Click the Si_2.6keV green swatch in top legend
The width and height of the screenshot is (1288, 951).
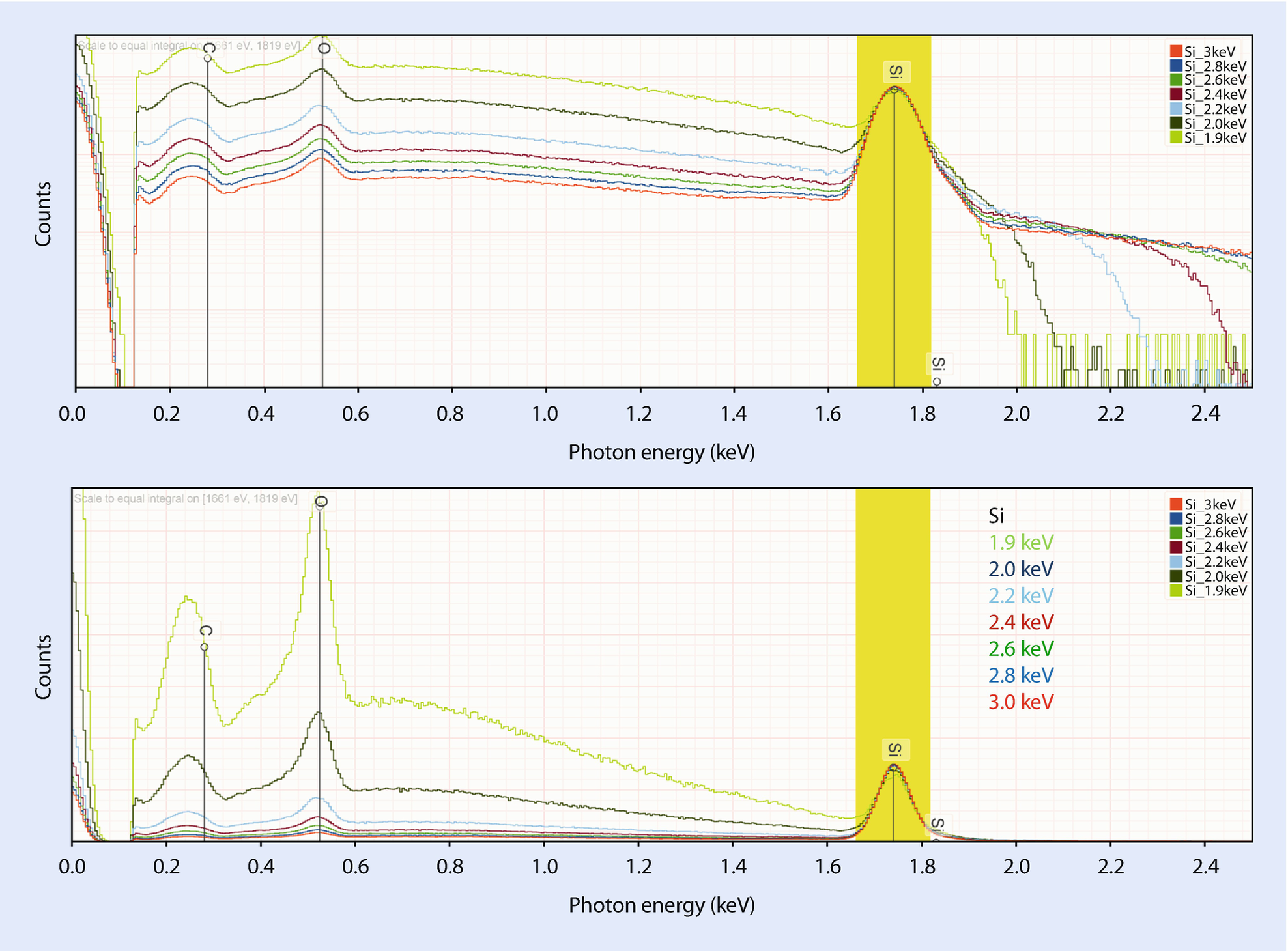pyautogui.click(x=1176, y=80)
